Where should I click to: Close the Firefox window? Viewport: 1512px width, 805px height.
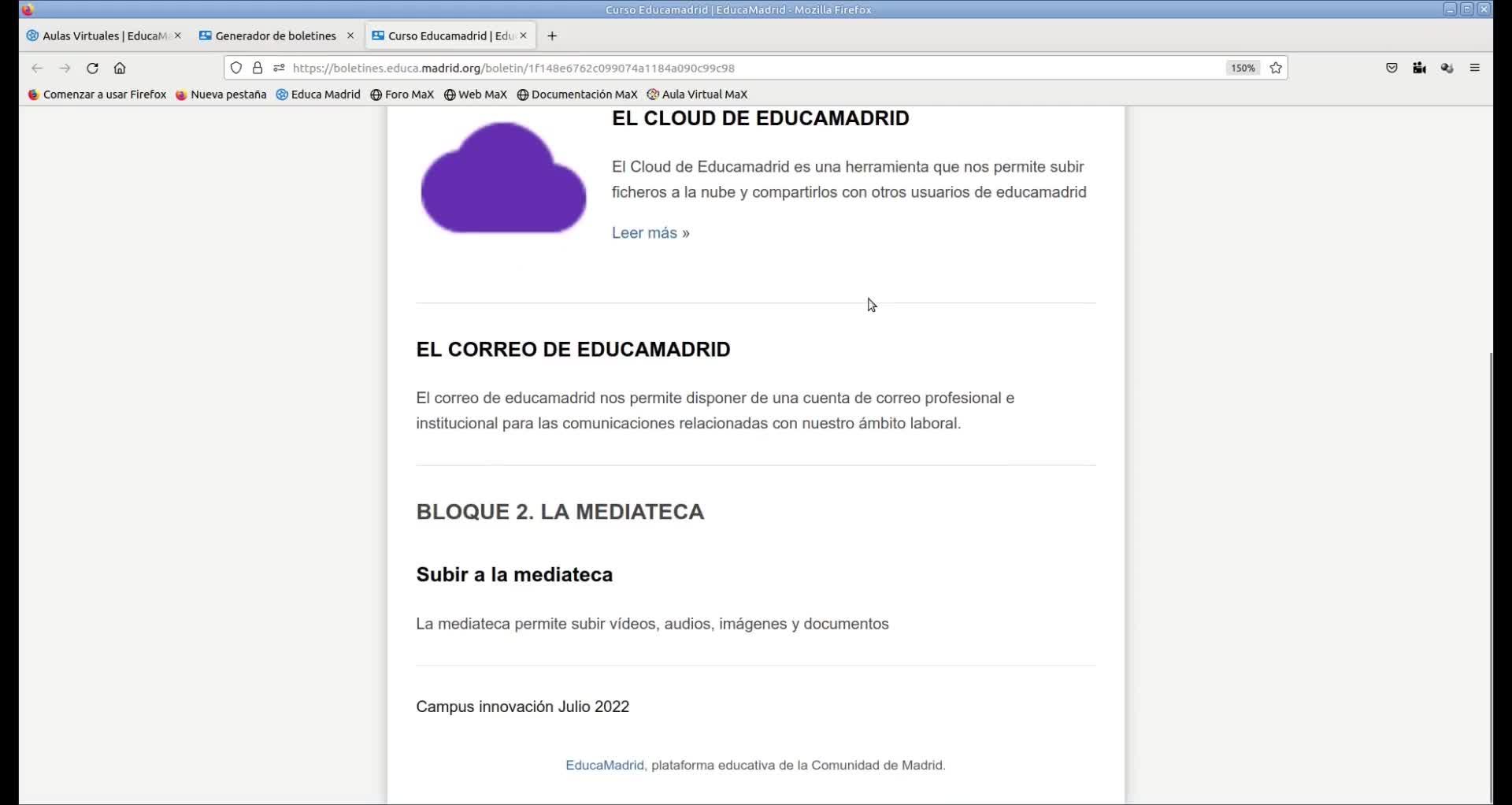1484,9
